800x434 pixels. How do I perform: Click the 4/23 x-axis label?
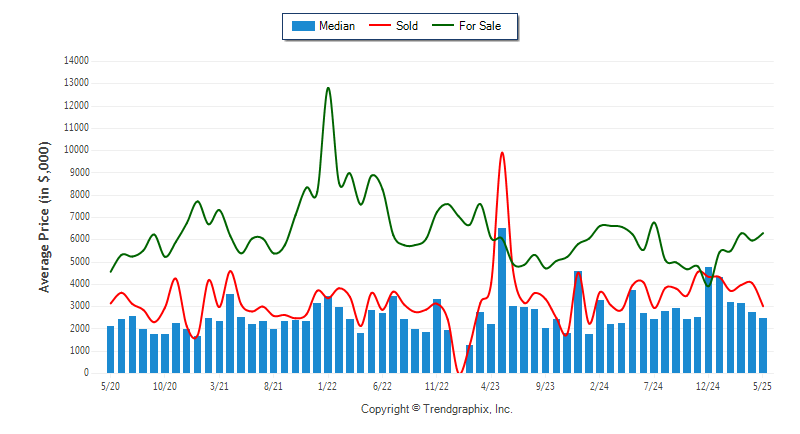point(490,387)
